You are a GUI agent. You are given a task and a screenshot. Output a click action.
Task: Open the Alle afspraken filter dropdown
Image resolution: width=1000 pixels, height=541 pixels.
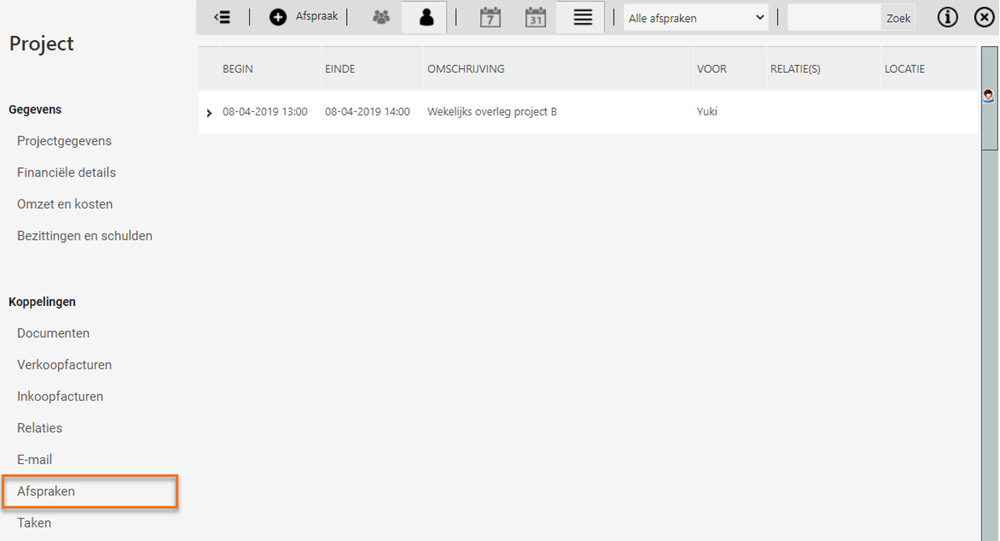pos(696,18)
